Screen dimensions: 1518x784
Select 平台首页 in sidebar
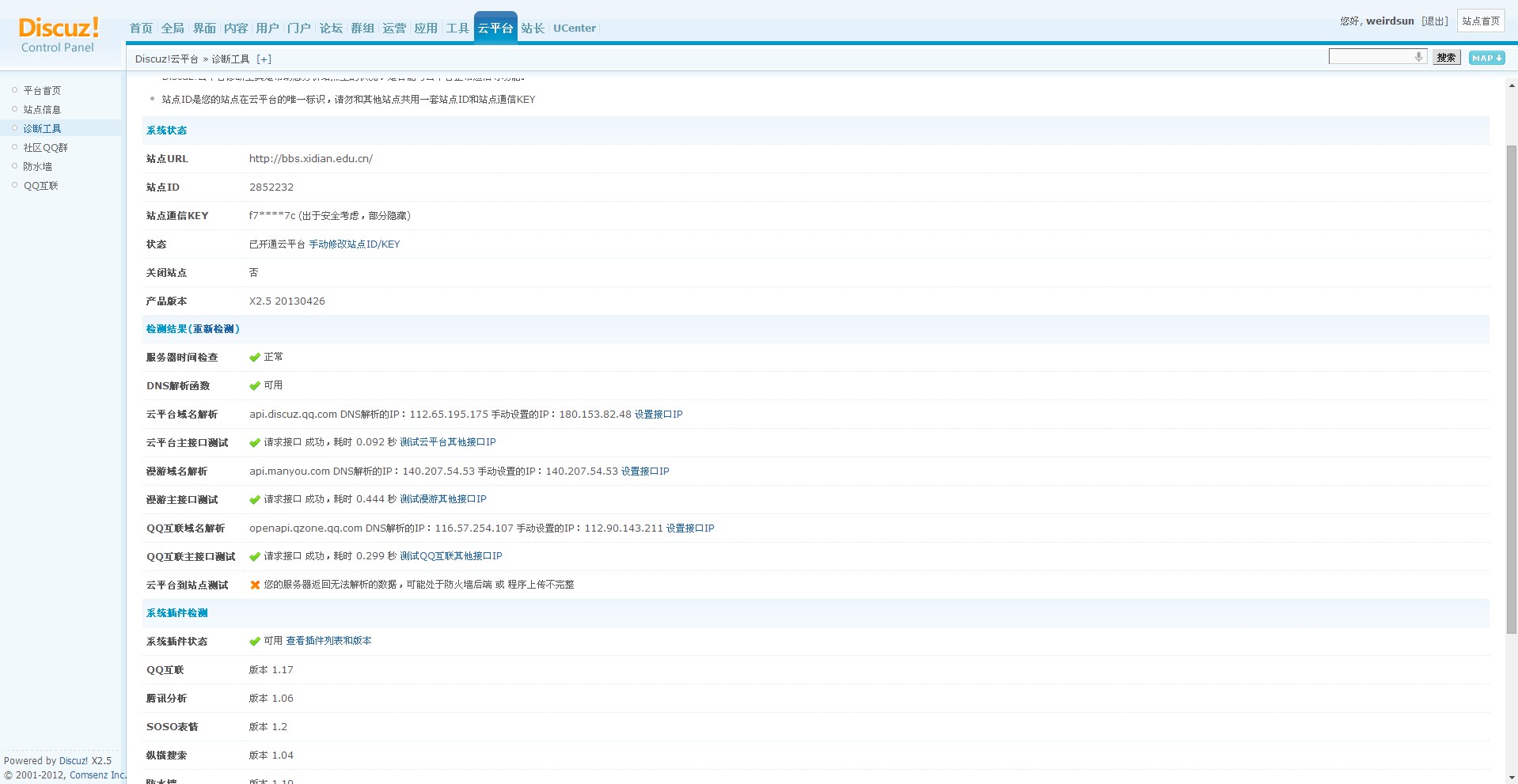coord(42,91)
